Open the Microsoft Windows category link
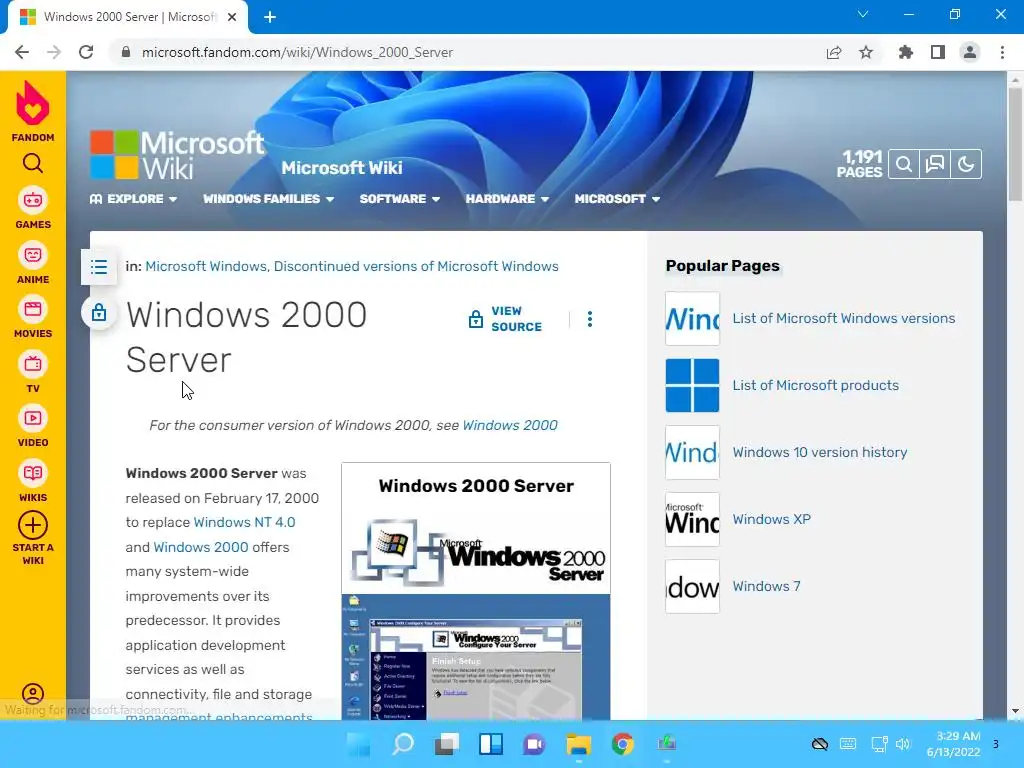Viewport: 1024px width, 768px height. (206, 266)
